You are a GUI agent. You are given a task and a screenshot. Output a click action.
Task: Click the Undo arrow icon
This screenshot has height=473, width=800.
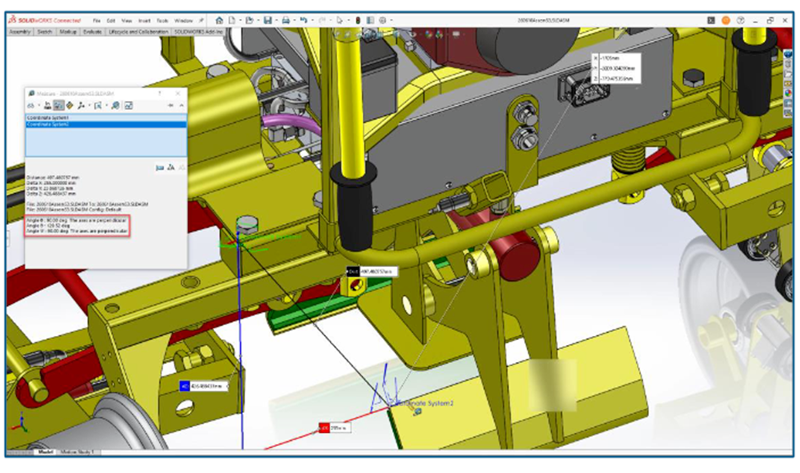coord(304,20)
